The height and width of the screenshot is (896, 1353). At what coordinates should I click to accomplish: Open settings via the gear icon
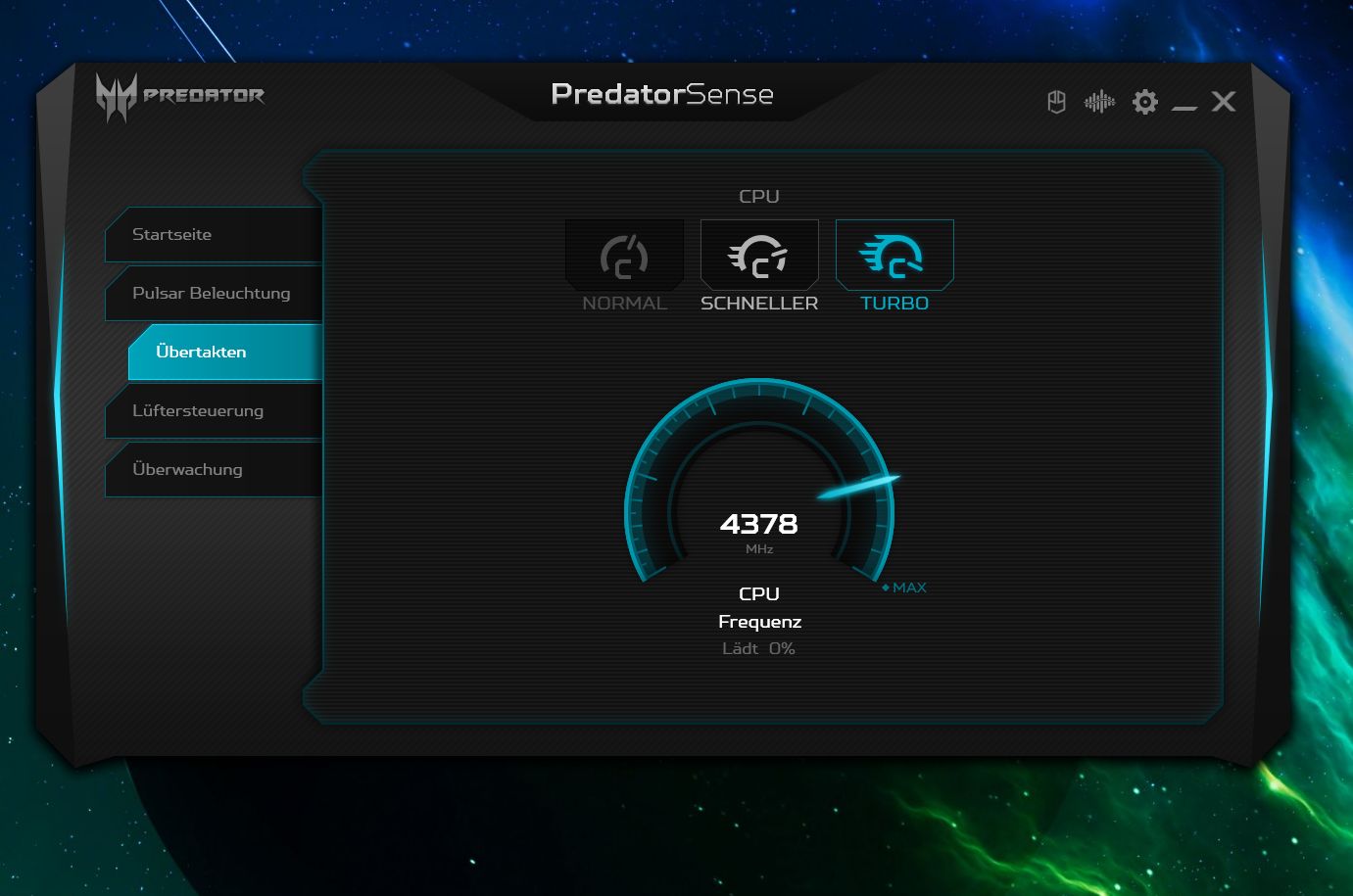pos(1144,102)
